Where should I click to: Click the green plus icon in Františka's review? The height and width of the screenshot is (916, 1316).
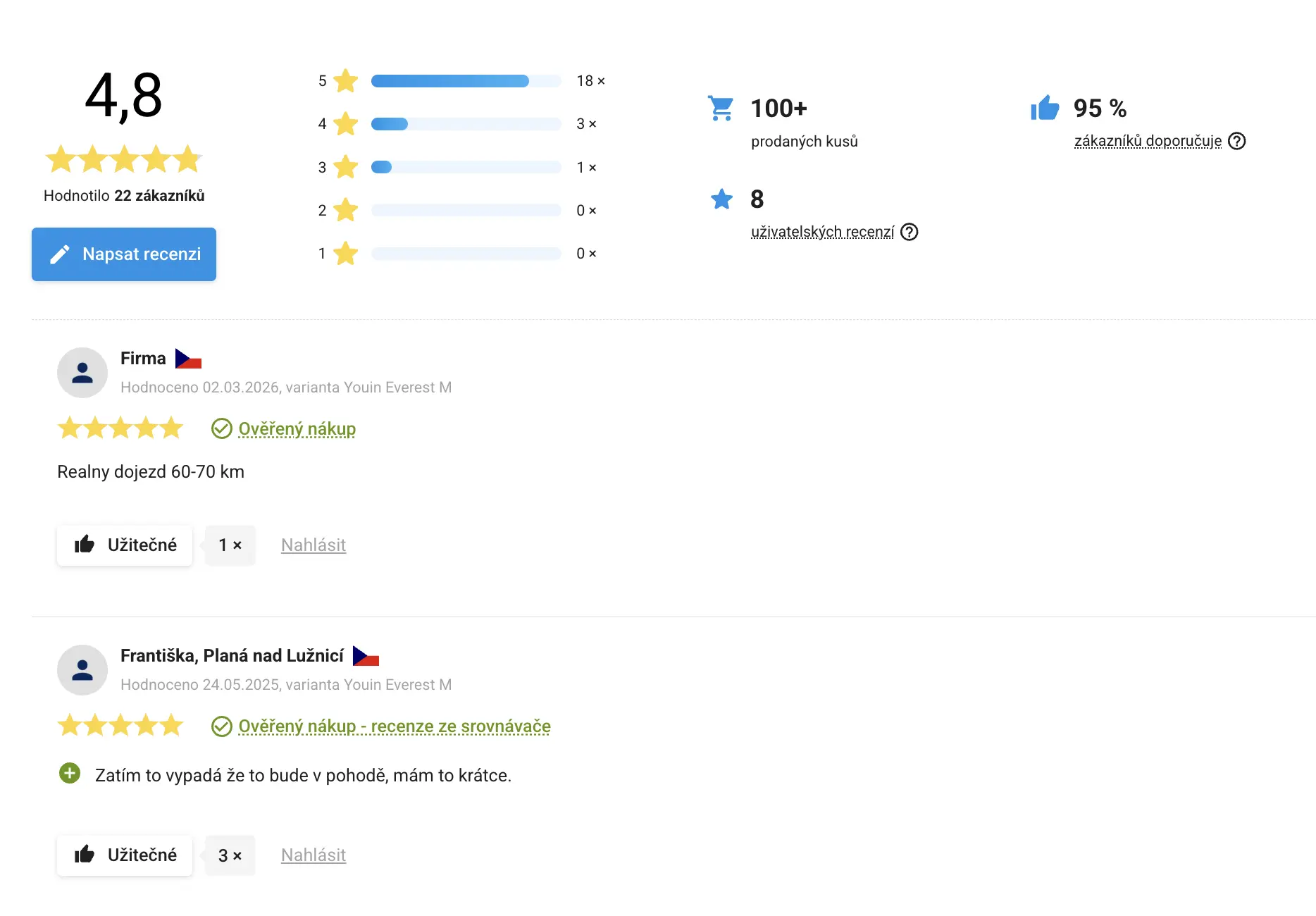point(70,774)
